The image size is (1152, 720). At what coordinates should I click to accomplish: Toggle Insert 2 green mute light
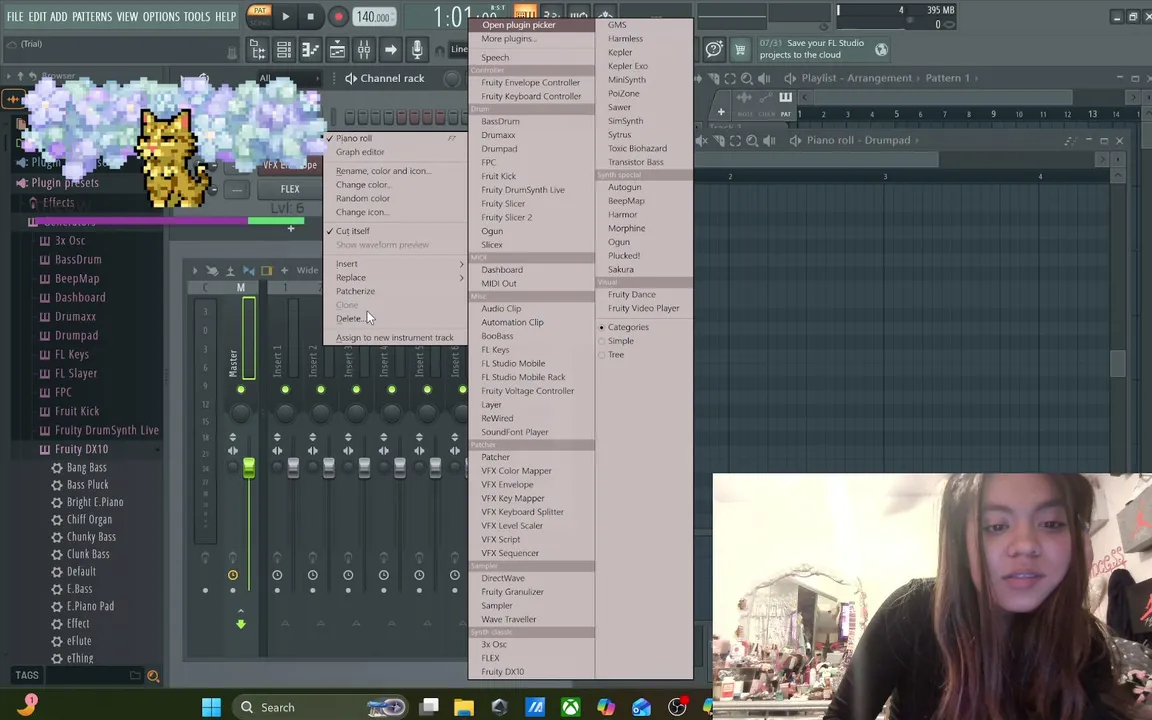320,389
